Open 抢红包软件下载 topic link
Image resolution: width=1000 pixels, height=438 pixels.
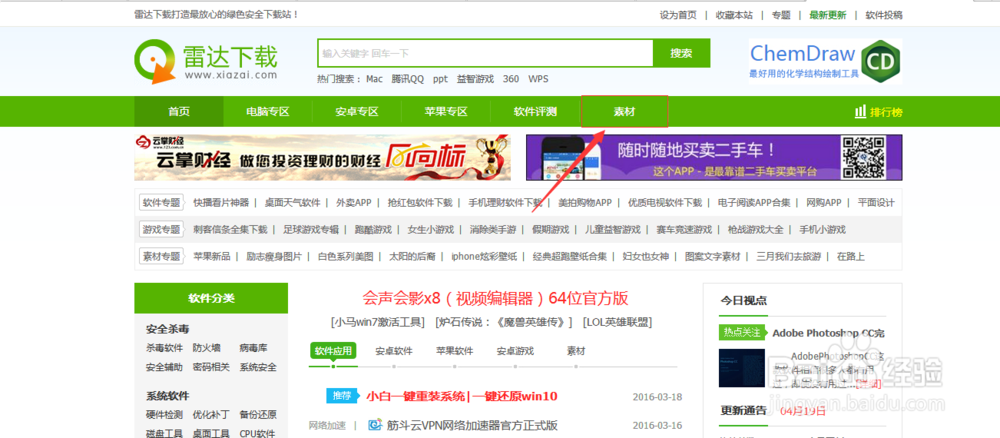420,203
